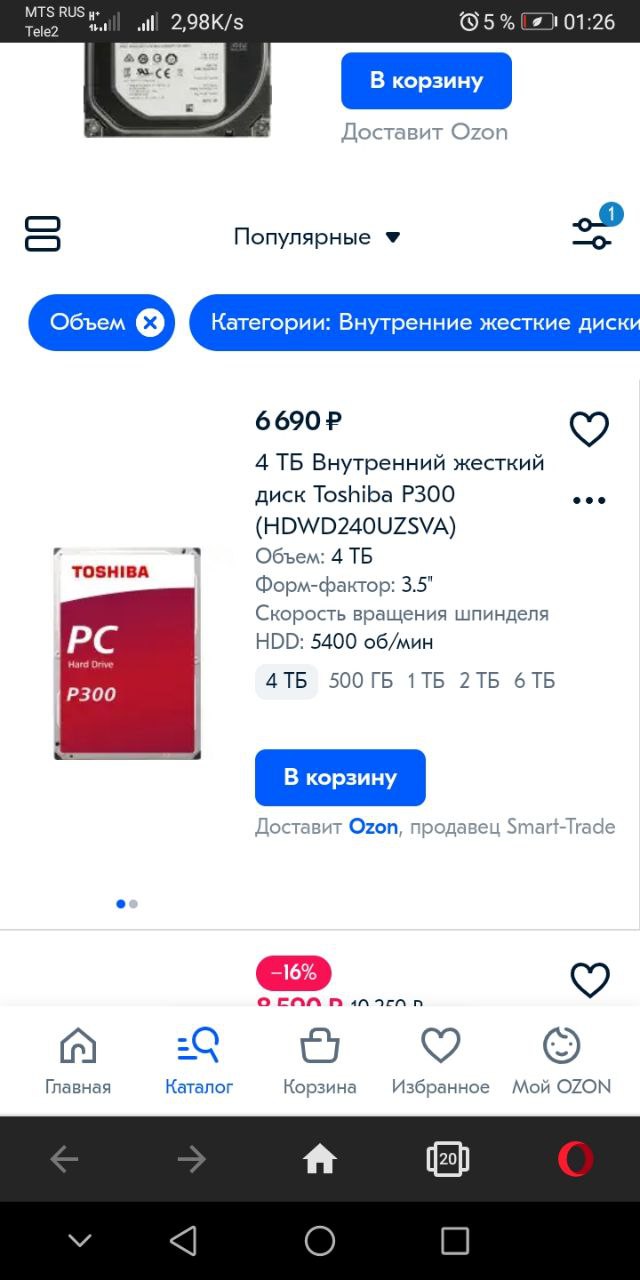Open the Toshiba P300 product title link
The width and height of the screenshot is (640, 1280).
[x=400, y=494]
